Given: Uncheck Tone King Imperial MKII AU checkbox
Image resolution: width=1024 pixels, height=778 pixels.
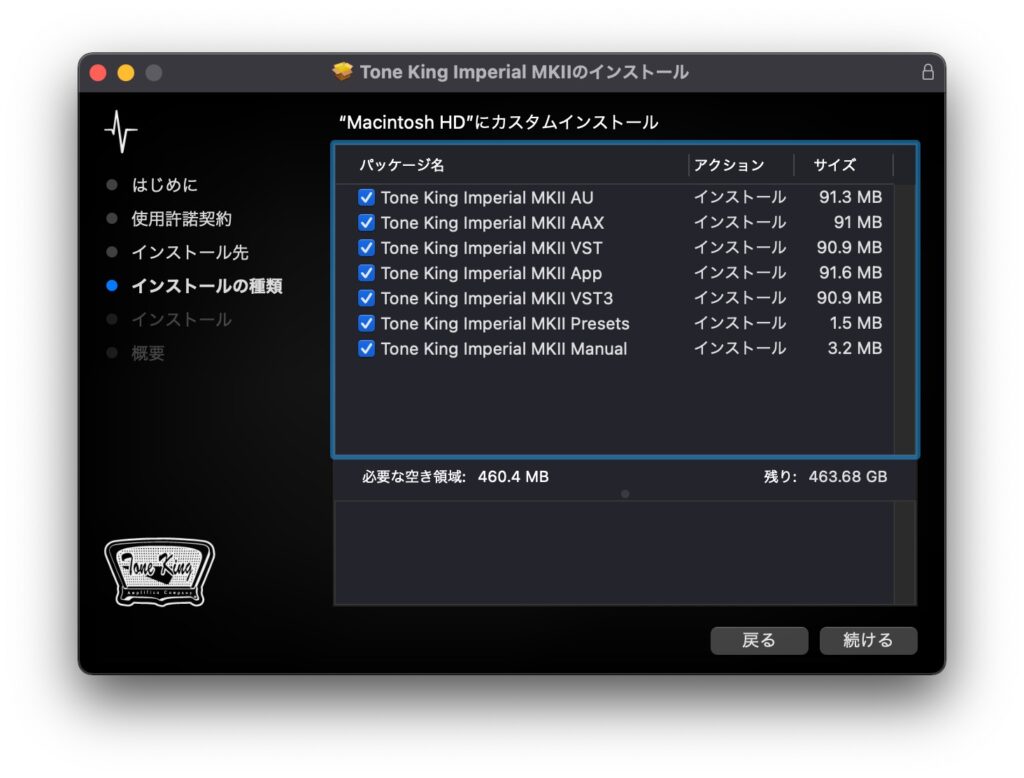Looking at the screenshot, I should (366, 198).
